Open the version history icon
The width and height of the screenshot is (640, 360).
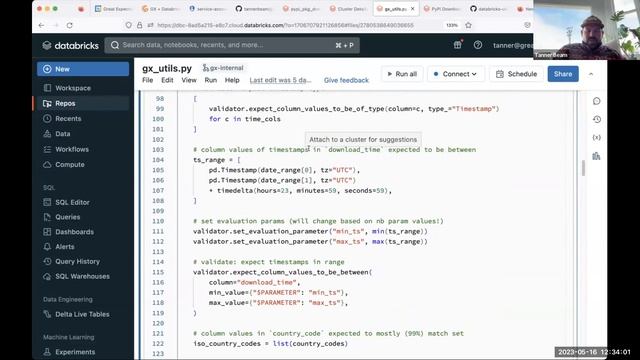(596, 119)
